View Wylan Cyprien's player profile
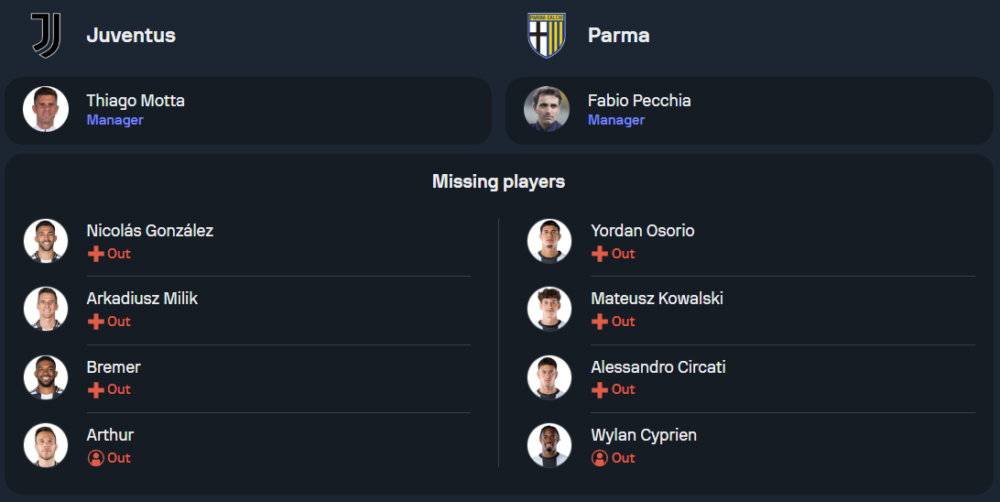Screen dimensions: 1000x502 pos(643,435)
